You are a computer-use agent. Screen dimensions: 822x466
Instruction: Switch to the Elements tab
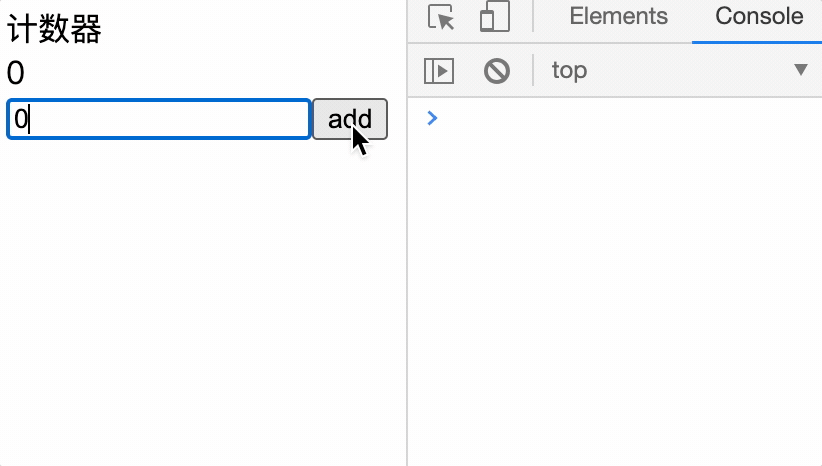(x=618, y=17)
